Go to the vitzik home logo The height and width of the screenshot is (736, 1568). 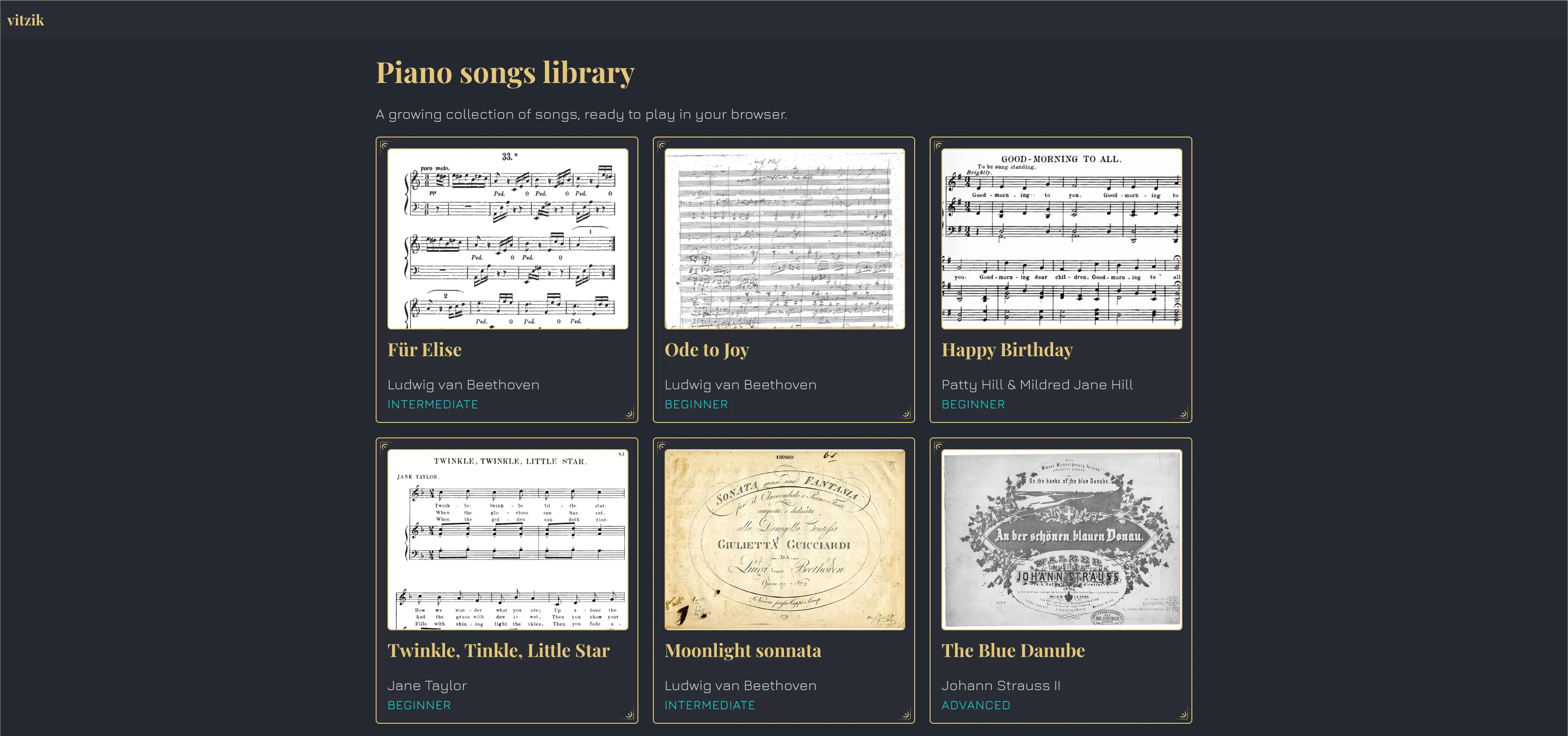point(25,20)
